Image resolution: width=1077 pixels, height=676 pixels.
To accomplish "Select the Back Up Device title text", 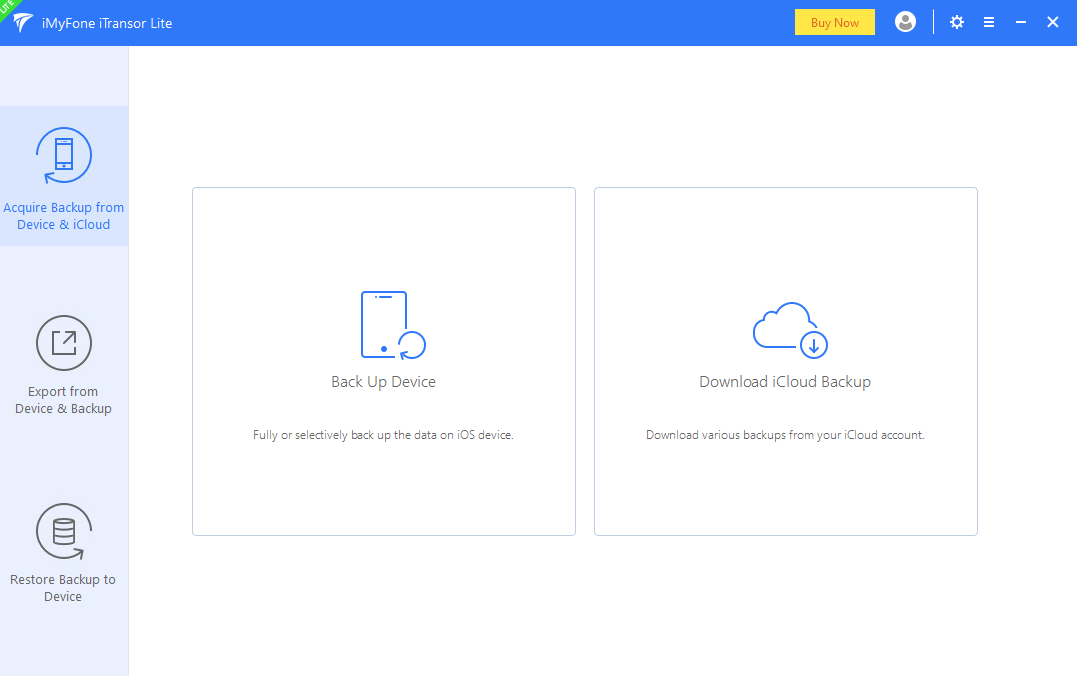I will click(383, 382).
